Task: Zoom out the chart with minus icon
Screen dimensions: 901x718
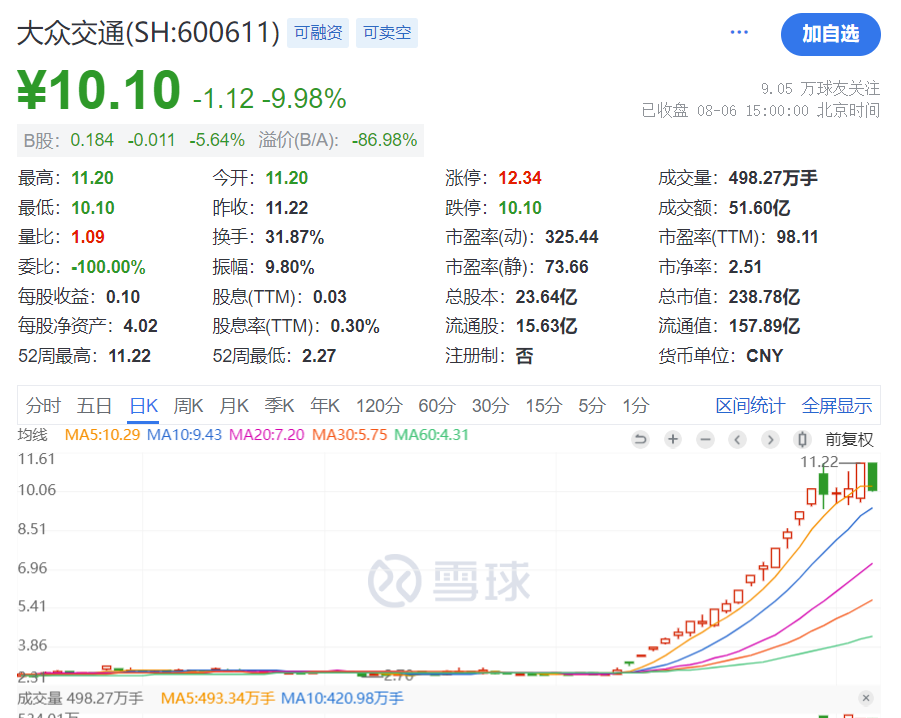Action: [705, 439]
